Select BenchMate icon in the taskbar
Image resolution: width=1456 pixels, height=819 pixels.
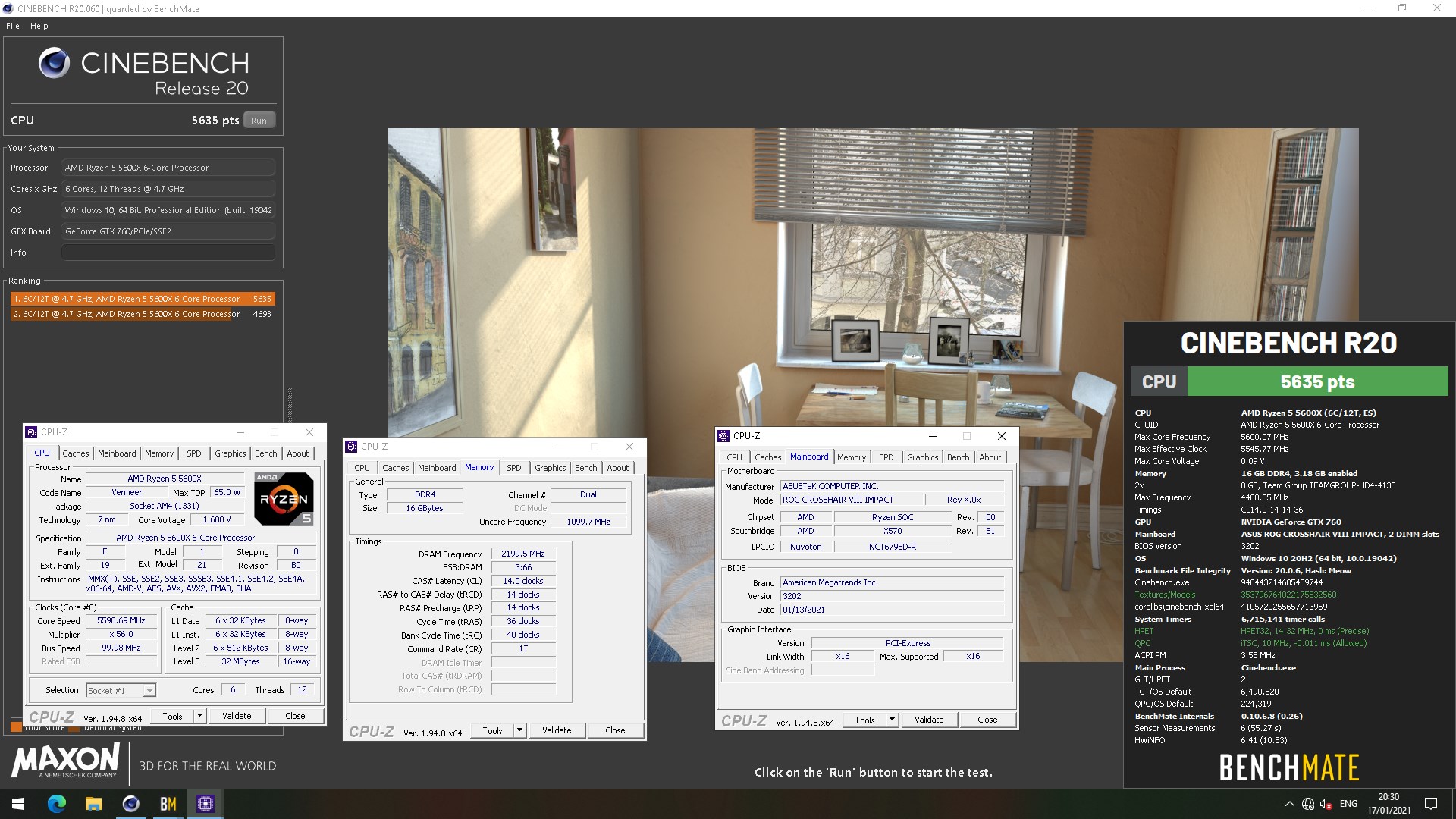(x=168, y=804)
